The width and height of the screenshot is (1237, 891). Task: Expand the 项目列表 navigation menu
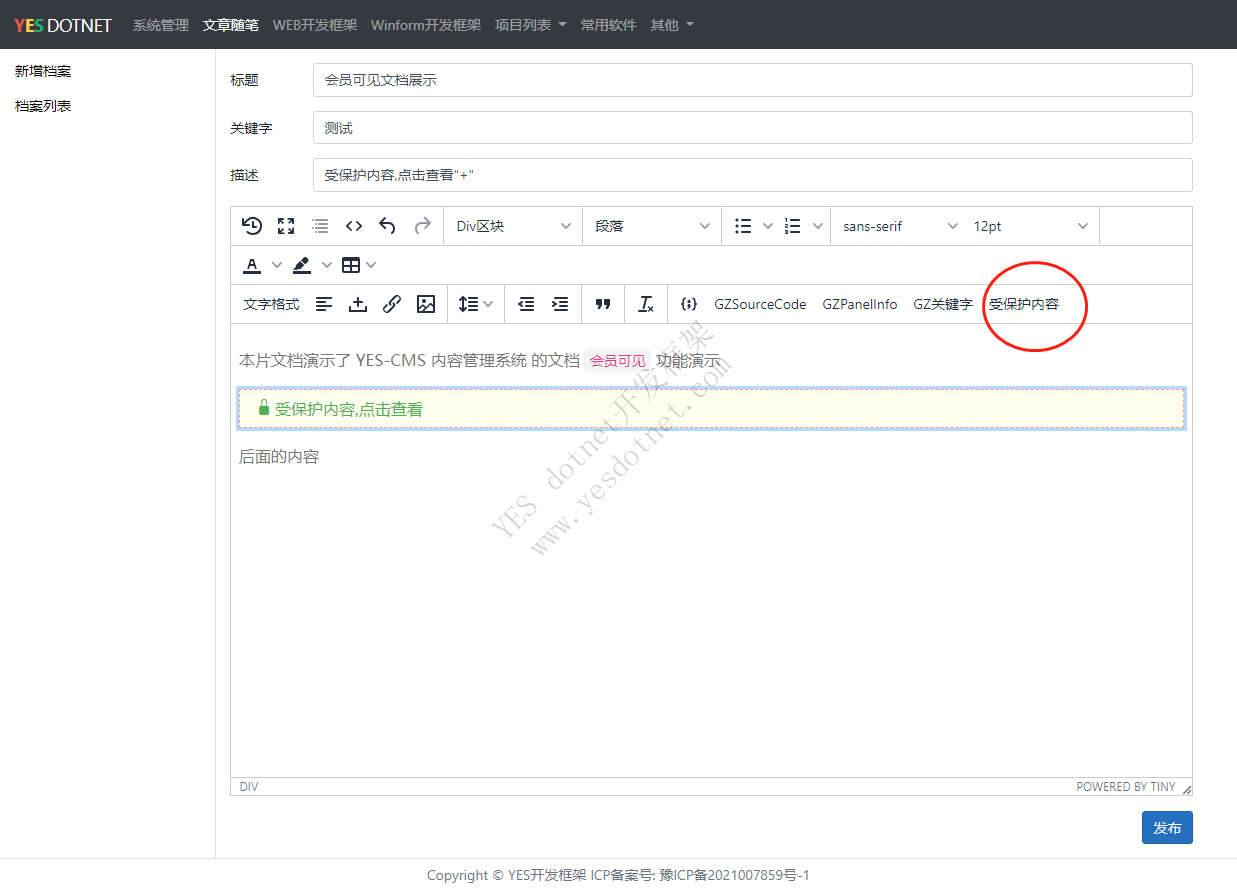pyautogui.click(x=530, y=25)
